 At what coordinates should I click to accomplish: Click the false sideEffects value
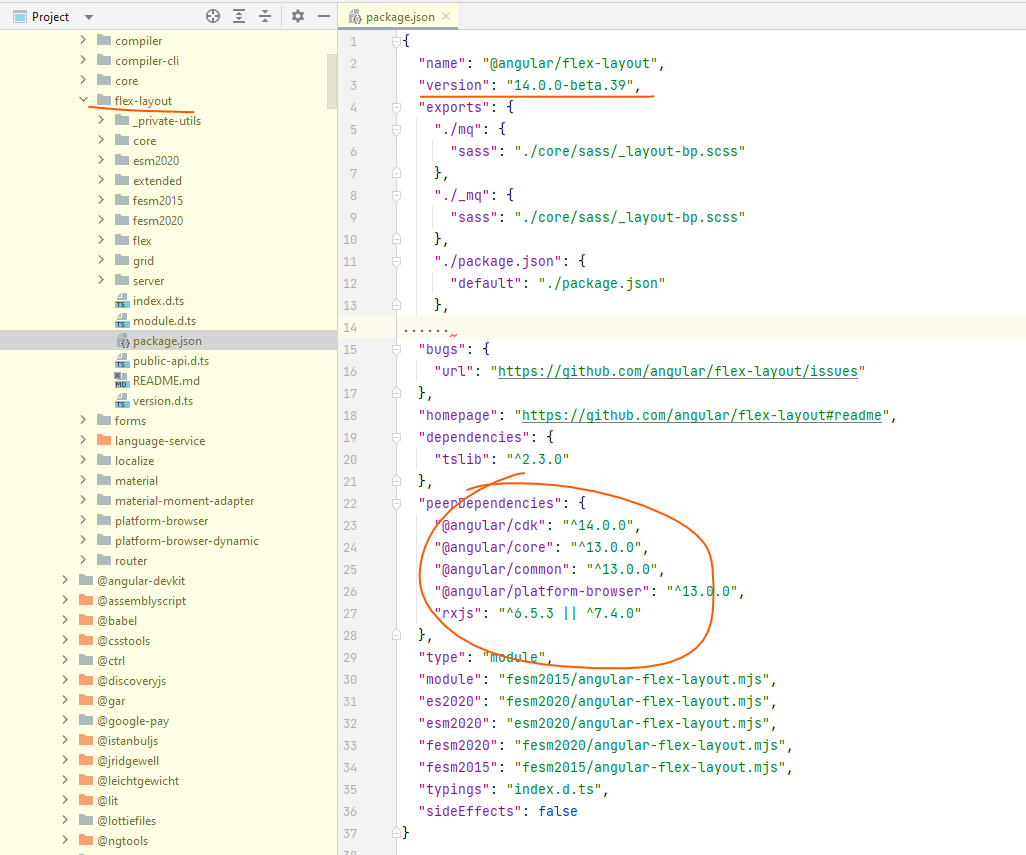point(557,811)
